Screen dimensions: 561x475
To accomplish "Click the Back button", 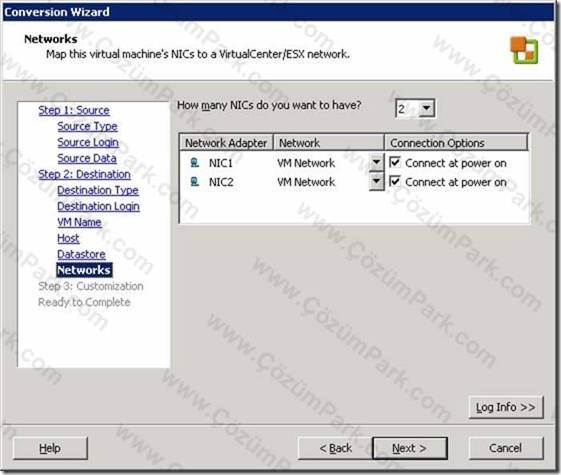I will point(335,448).
